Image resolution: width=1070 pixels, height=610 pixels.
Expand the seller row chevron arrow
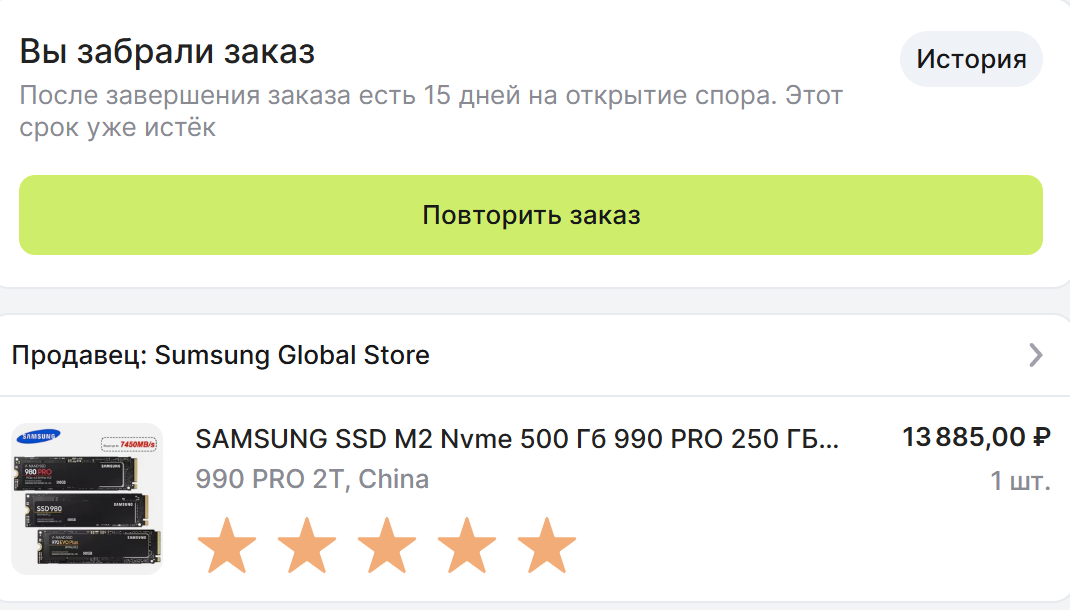[x=1036, y=355]
